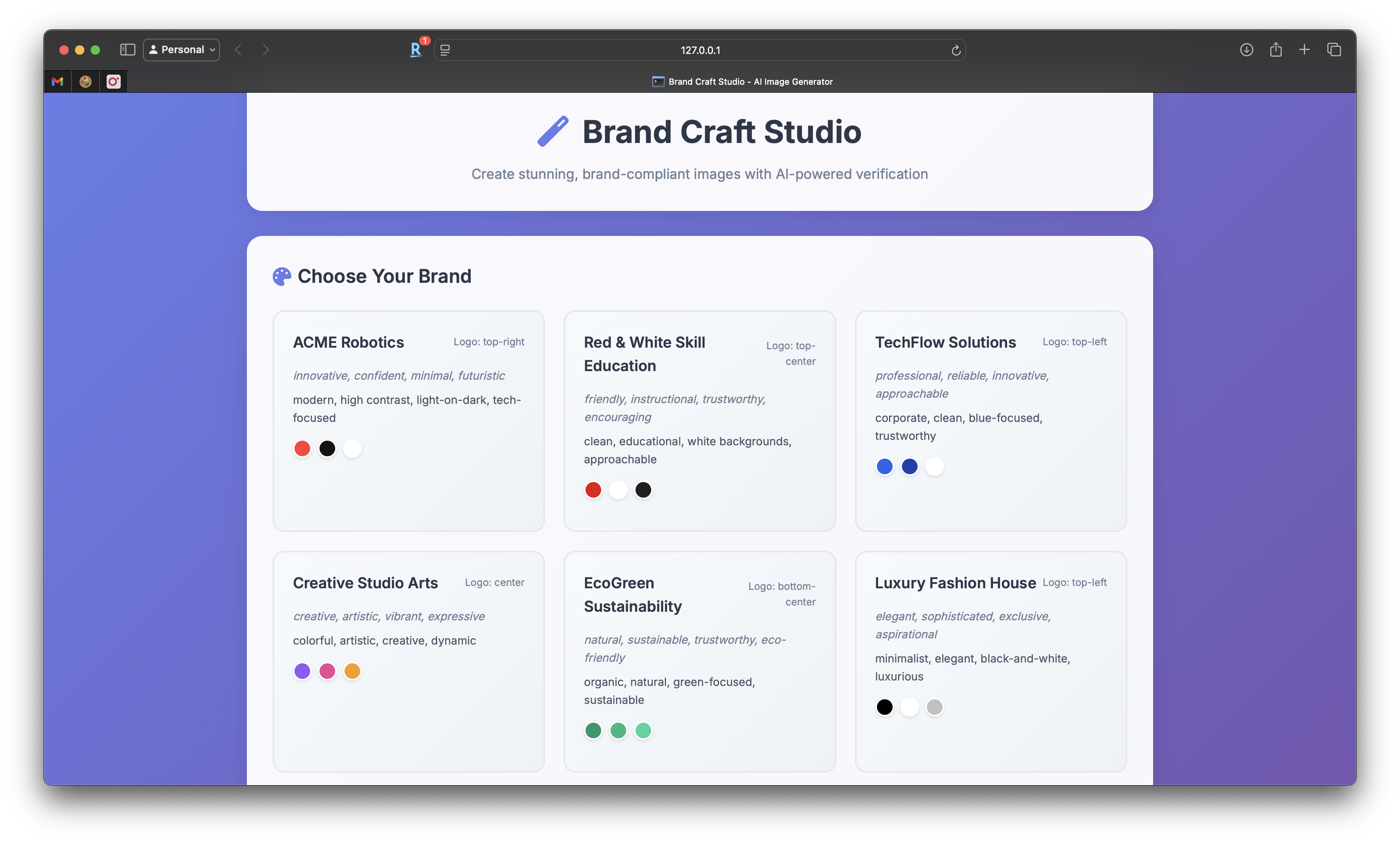This screenshot has width=1400, height=843.
Task: Click the share icon in the toolbar
Action: pyautogui.click(x=1276, y=50)
